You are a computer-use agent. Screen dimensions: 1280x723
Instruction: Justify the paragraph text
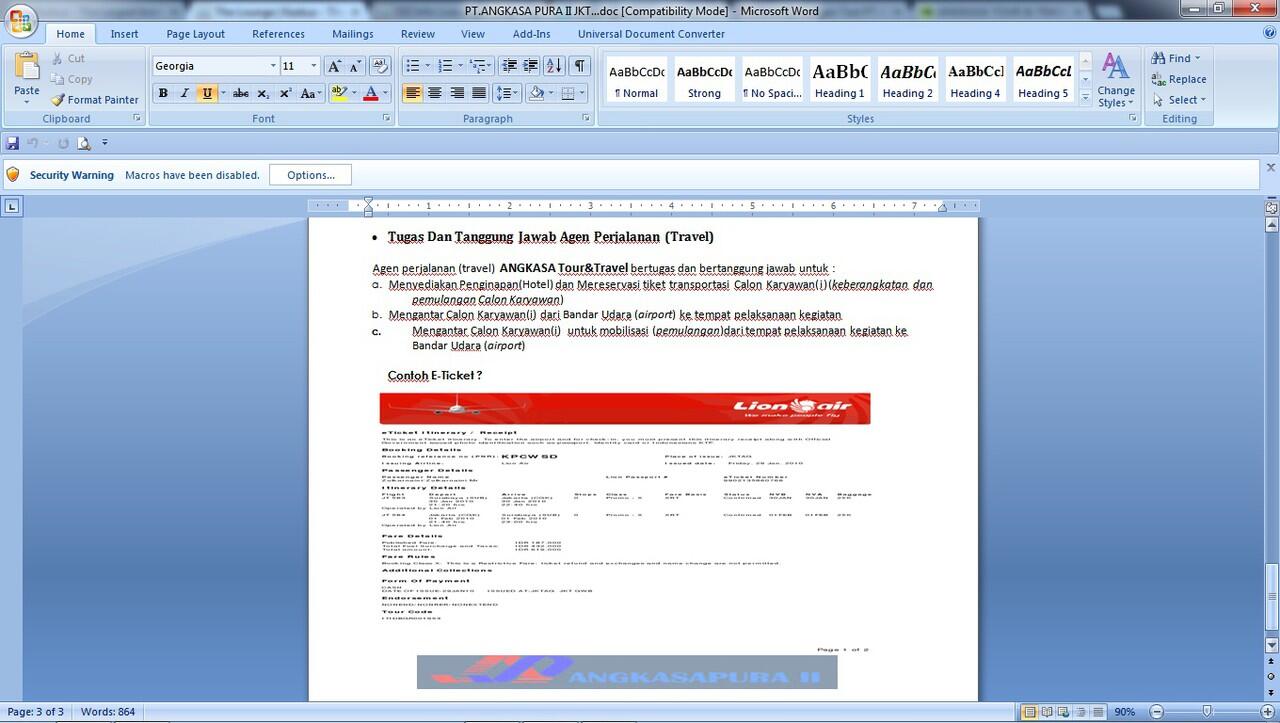coord(479,93)
